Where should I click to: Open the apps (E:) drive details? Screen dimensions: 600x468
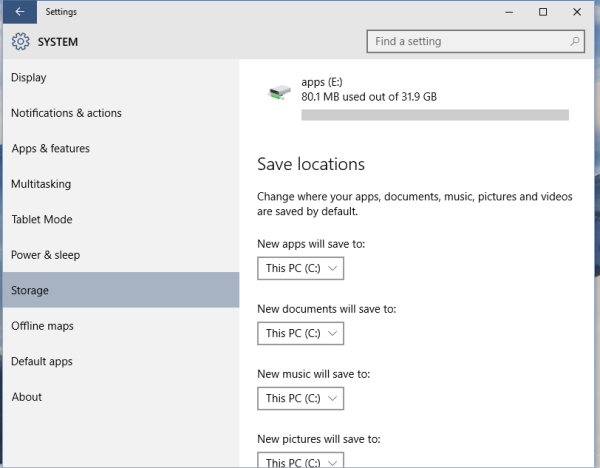[418, 98]
